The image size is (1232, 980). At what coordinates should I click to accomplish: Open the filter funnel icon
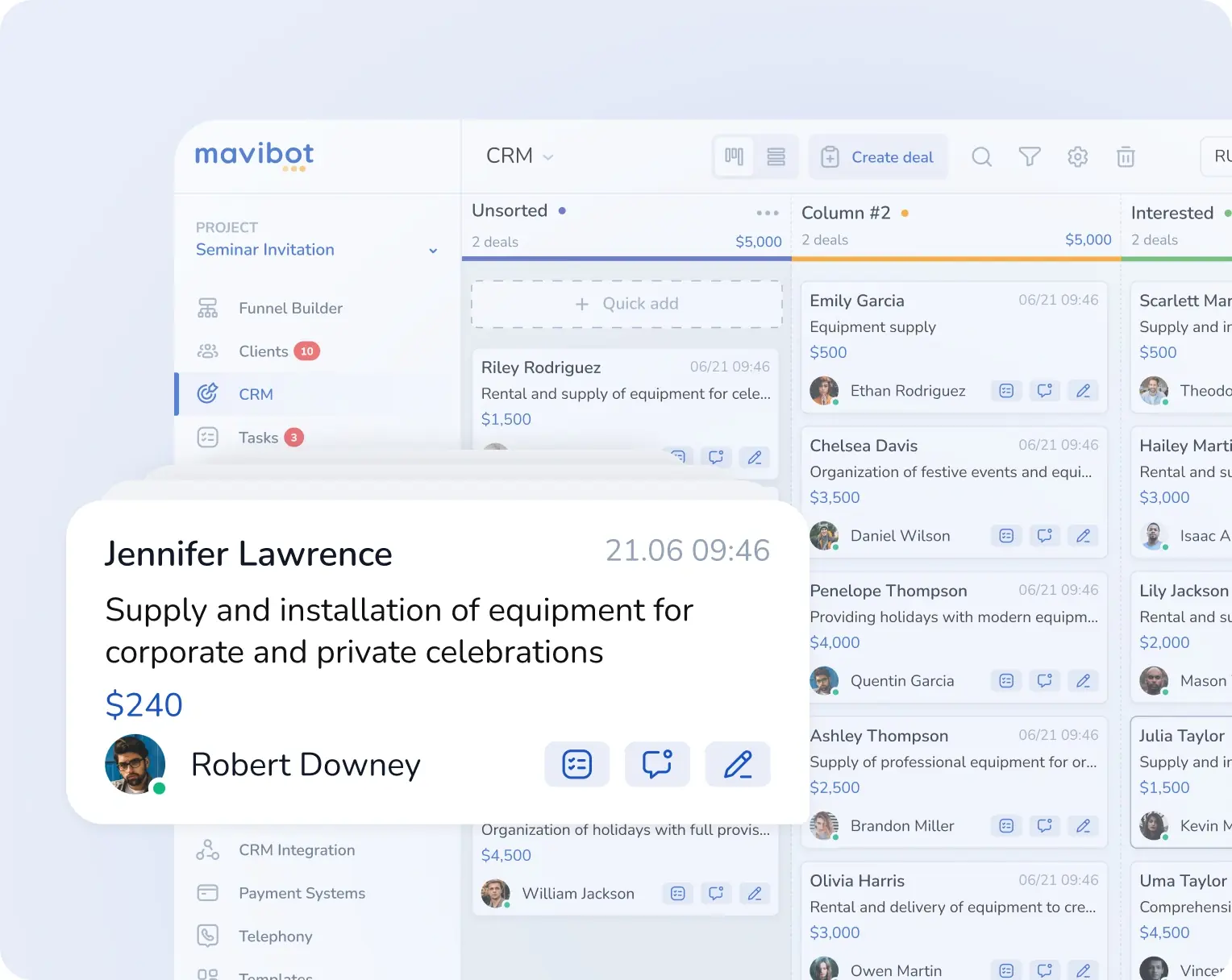[1030, 156]
